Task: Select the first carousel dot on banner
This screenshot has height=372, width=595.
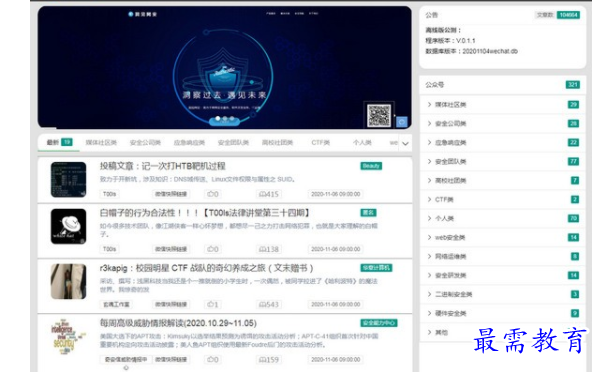Action: [218, 119]
